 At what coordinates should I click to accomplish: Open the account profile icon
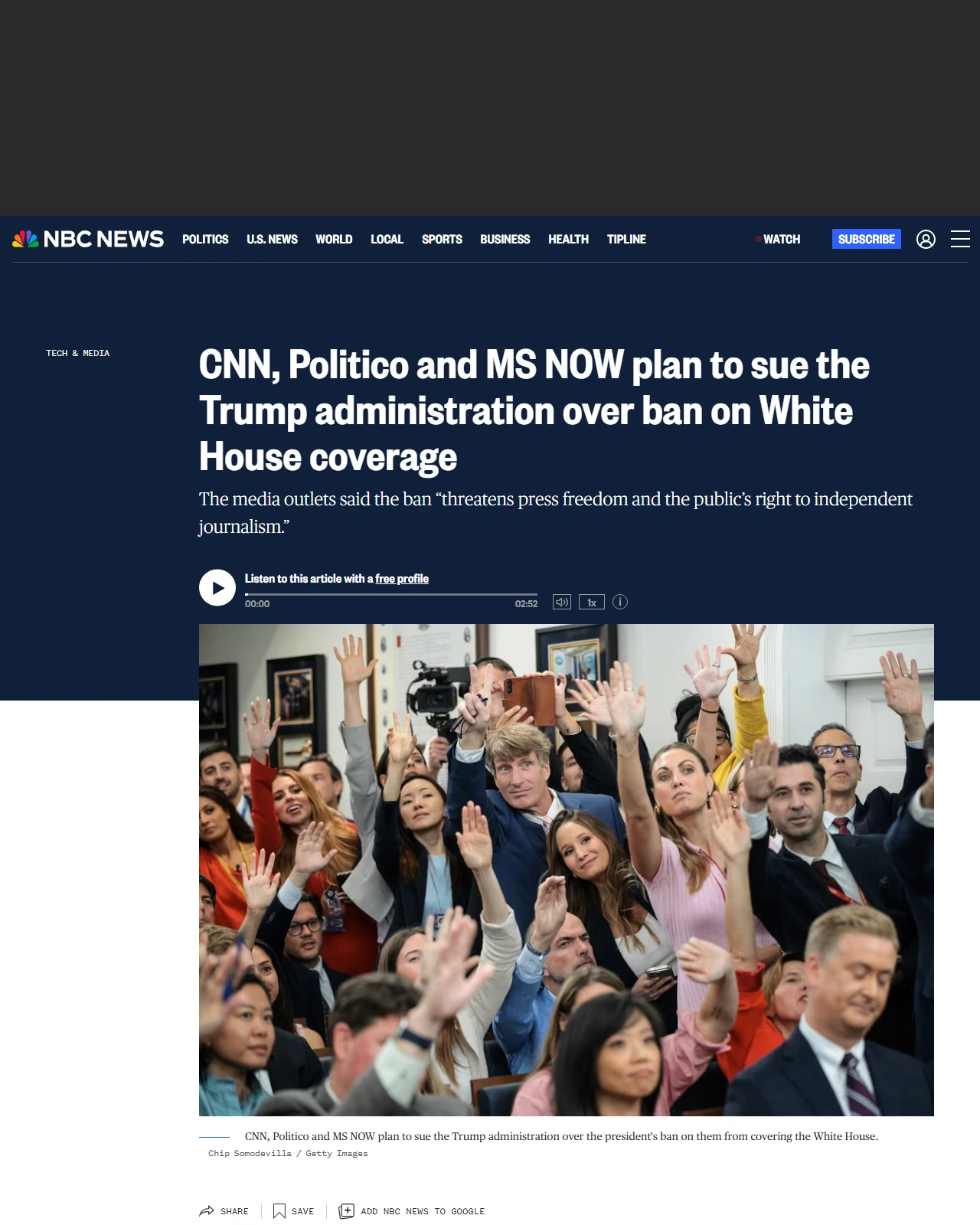pyautogui.click(x=926, y=240)
